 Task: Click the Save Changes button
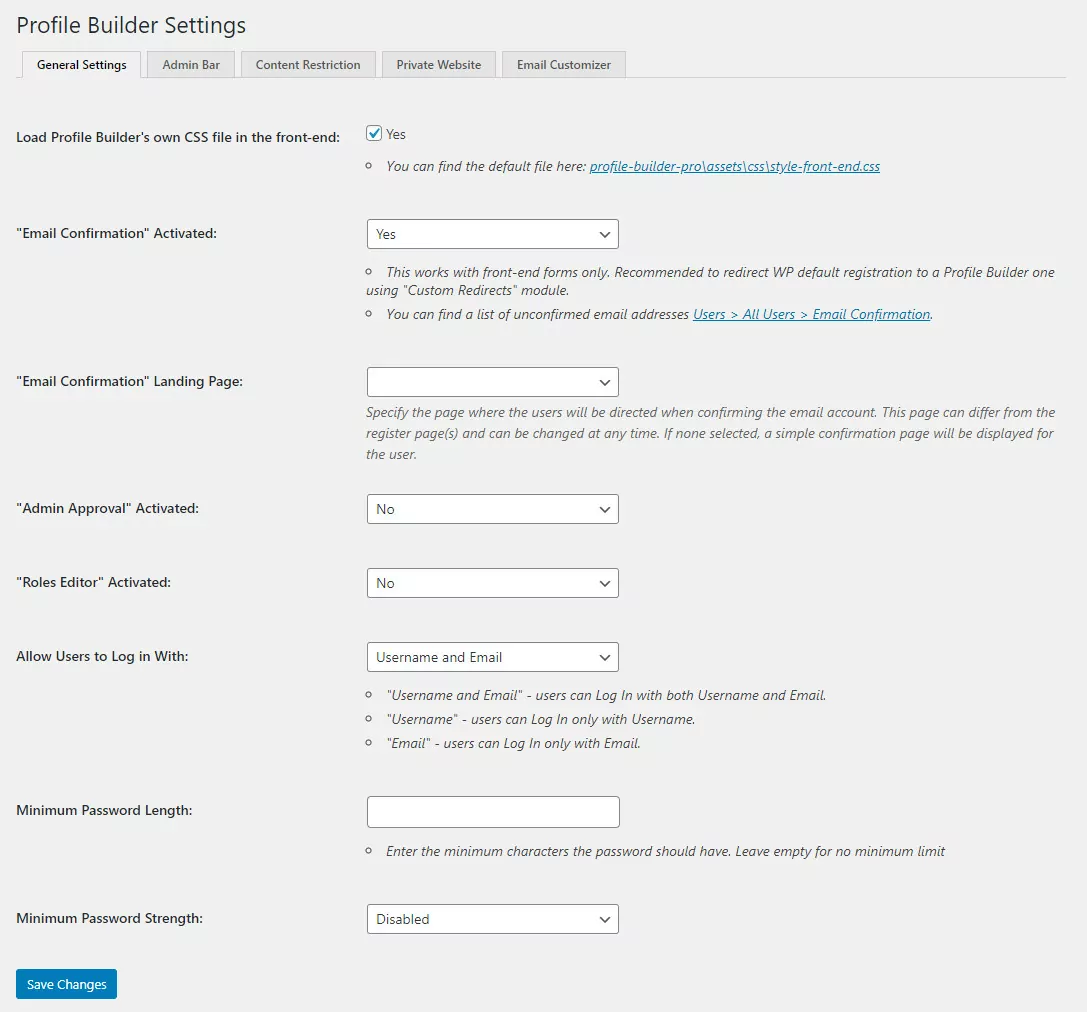[67, 984]
